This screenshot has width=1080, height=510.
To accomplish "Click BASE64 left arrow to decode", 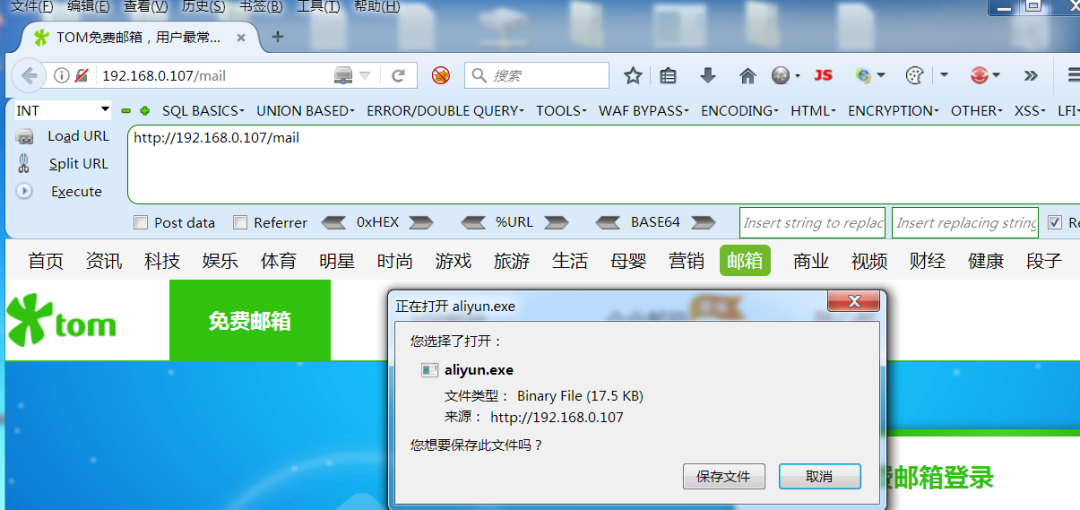I will pyautogui.click(x=608, y=223).
